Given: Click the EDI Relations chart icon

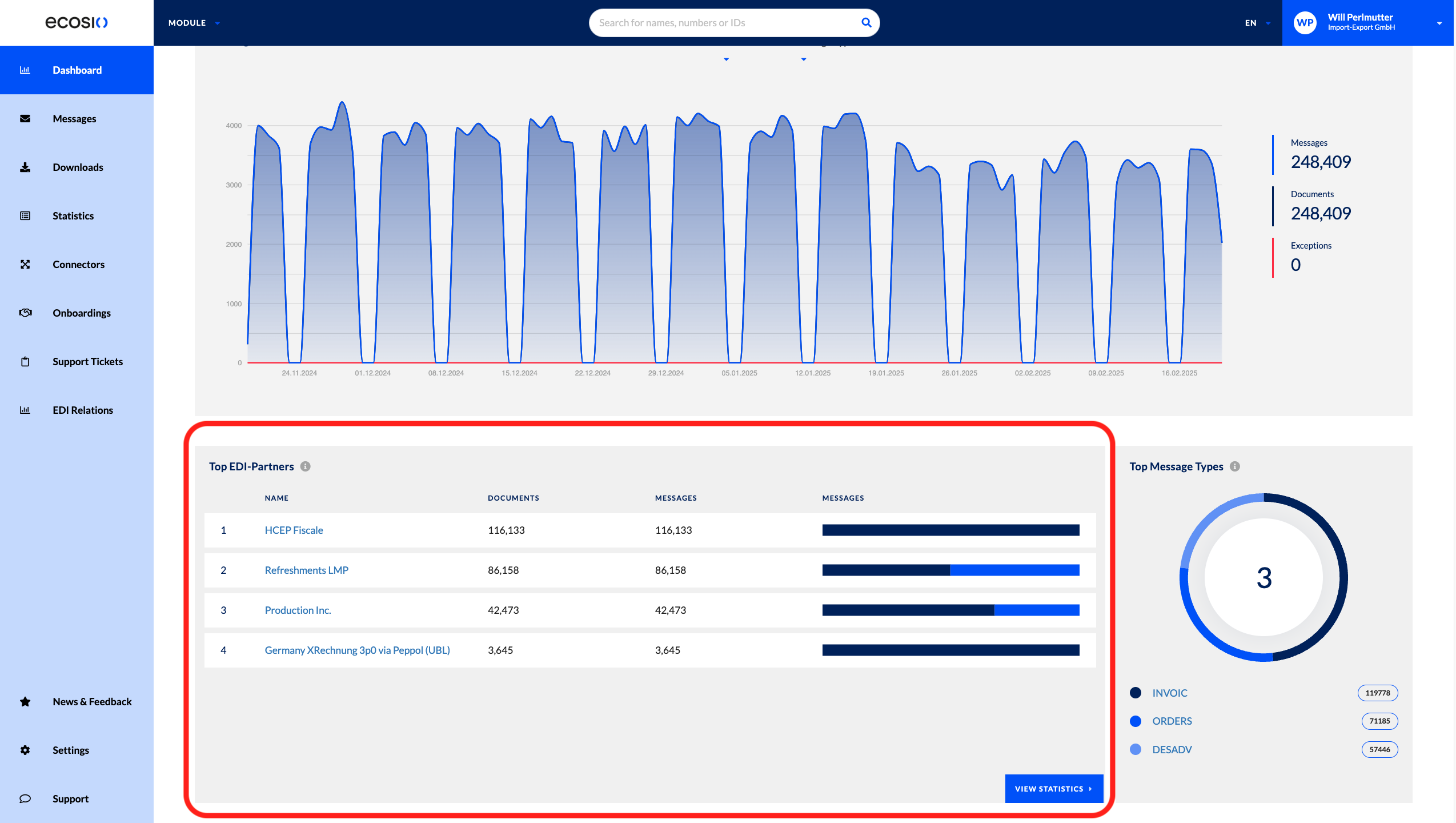Looking at the screenshot, I should (25, 410).
